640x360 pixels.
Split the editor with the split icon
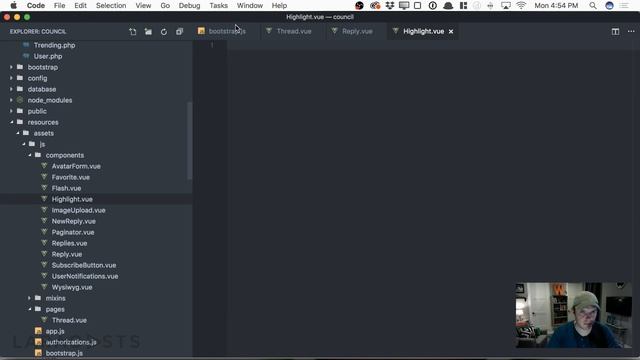(x=616, y=31)
